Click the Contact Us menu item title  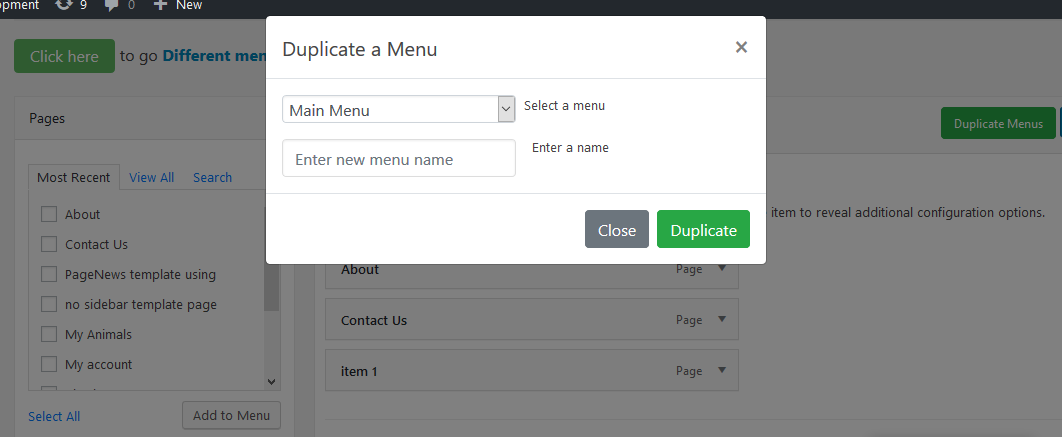[x=374, y=320]
